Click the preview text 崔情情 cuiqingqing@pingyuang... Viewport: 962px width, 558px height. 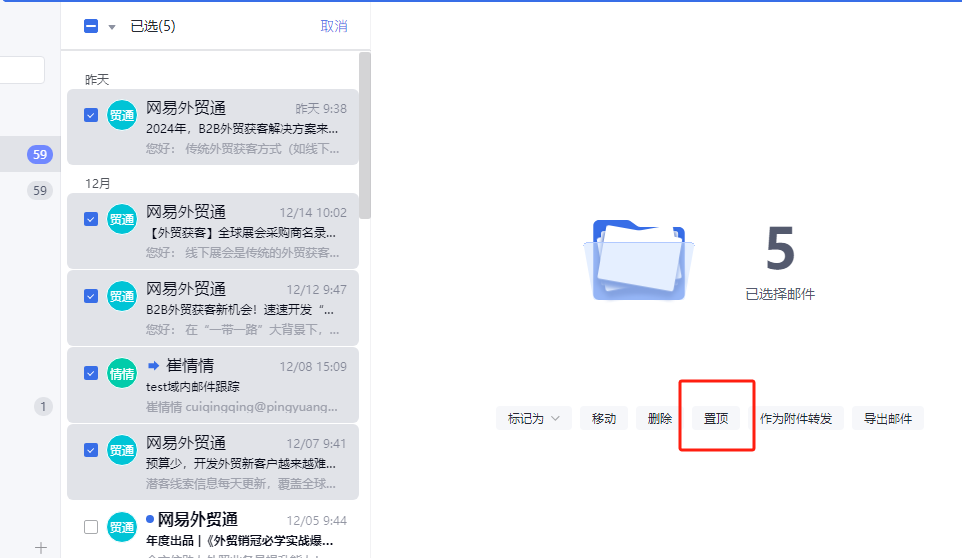coord(242,407)
